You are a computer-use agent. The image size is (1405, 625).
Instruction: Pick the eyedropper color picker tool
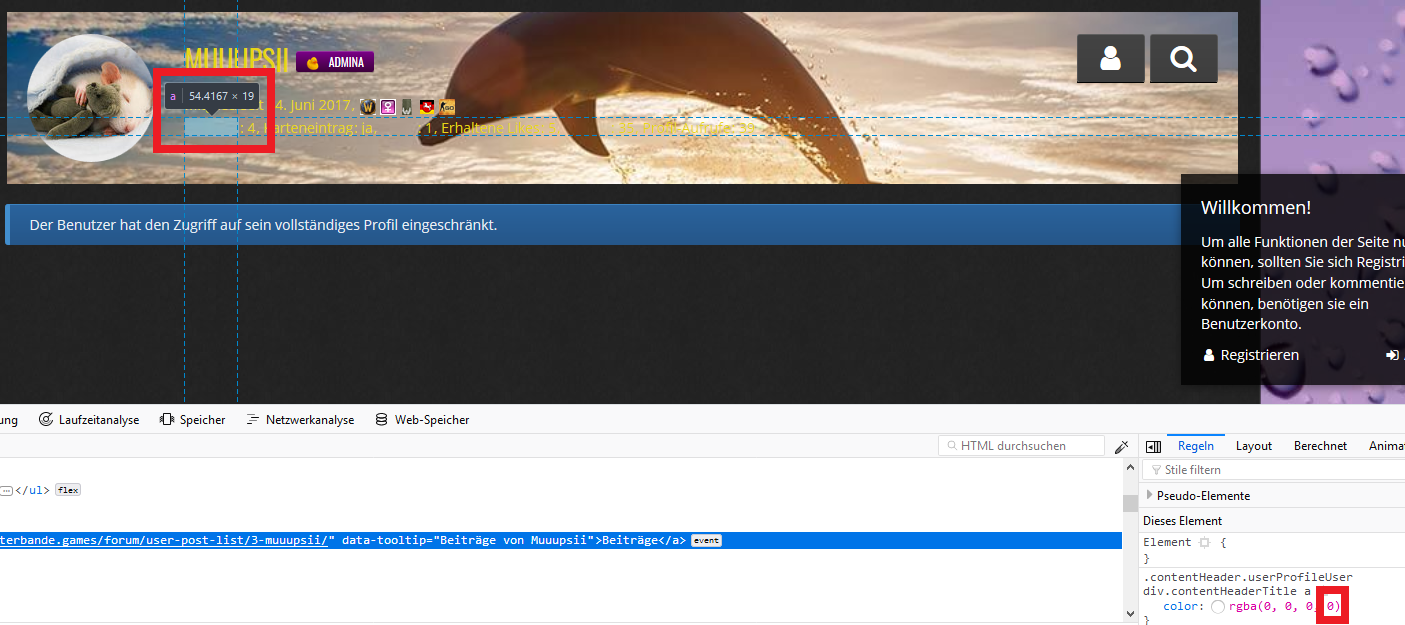(1122, 446)
